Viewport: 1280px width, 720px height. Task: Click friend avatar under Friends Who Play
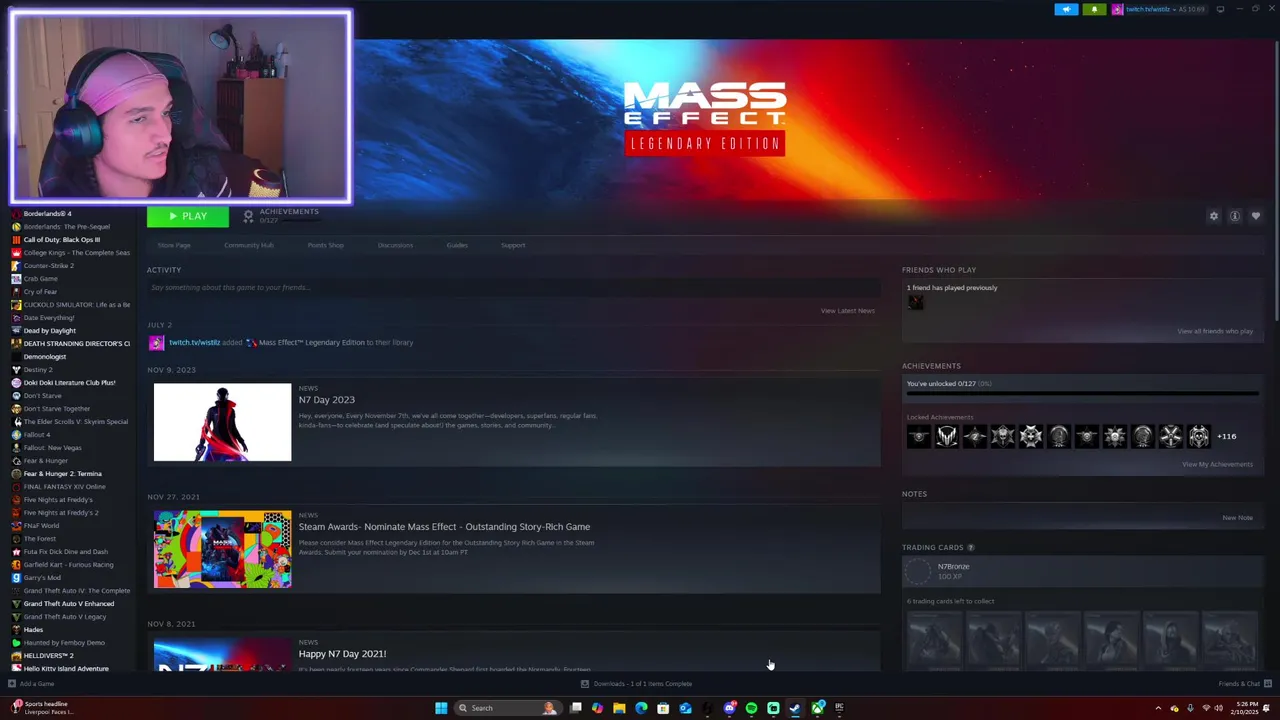tap(915, 303)
